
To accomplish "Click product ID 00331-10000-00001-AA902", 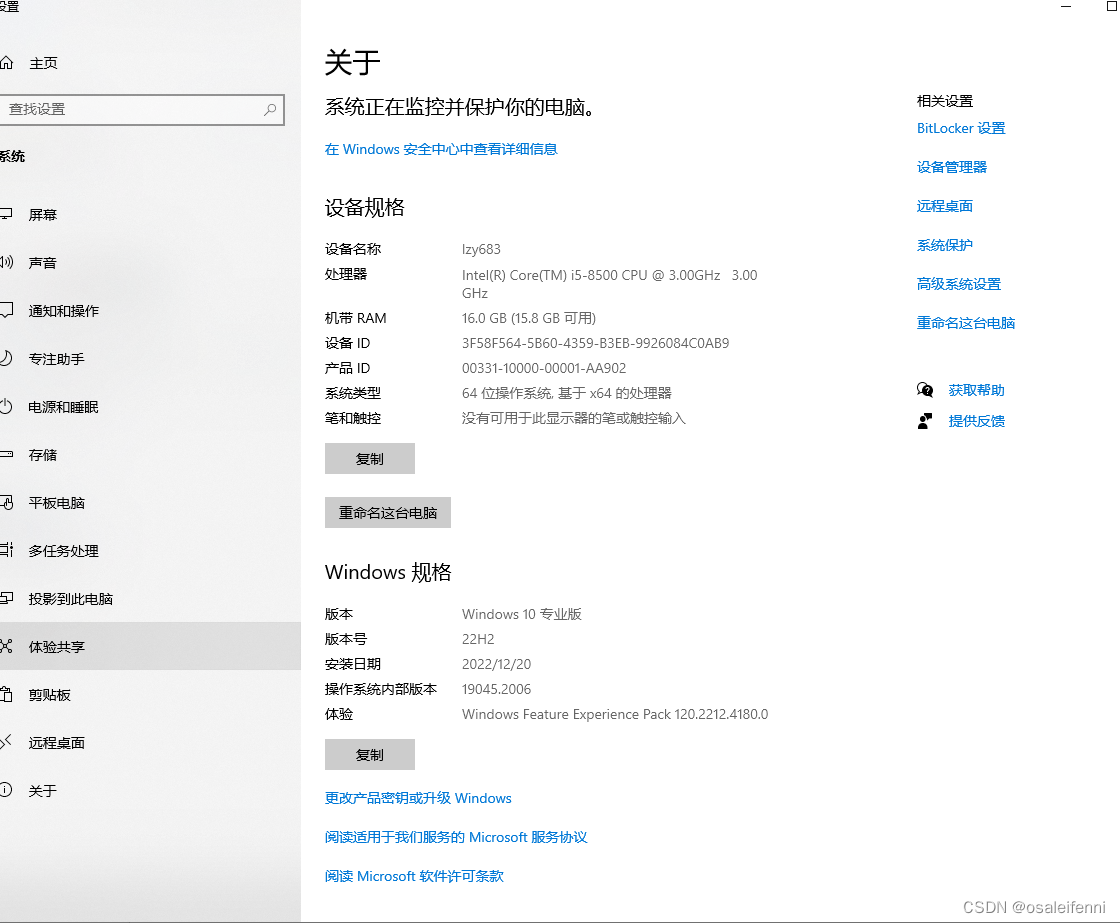I will [x=544, y=368].
